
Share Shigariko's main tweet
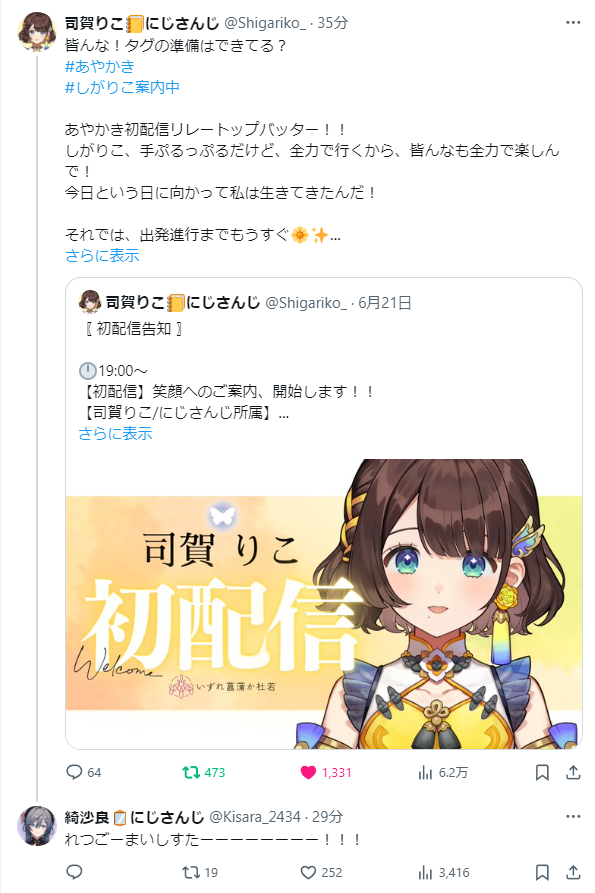[x=573, y=772]
